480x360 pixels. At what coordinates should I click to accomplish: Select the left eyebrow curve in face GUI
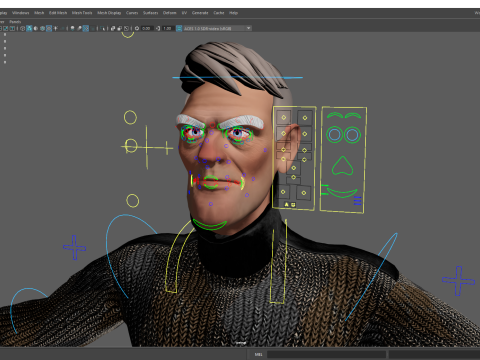click(335, 115)
